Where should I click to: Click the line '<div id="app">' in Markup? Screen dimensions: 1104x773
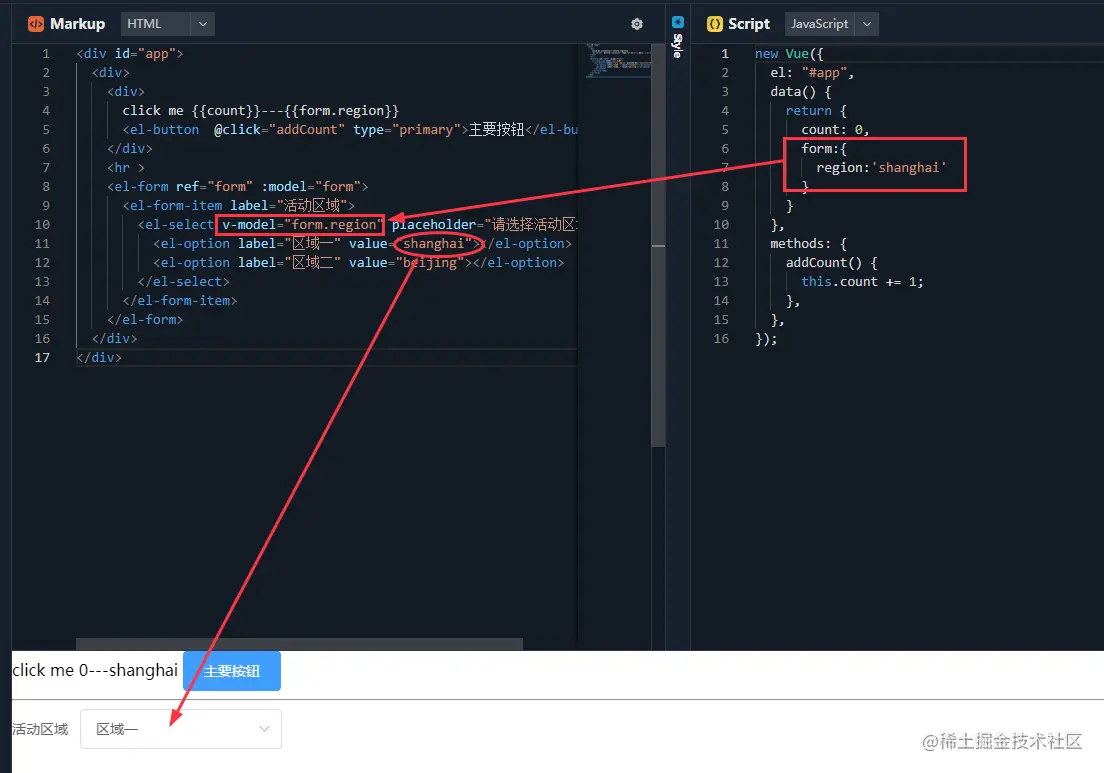pyautogui.click(x=130, y=54)
